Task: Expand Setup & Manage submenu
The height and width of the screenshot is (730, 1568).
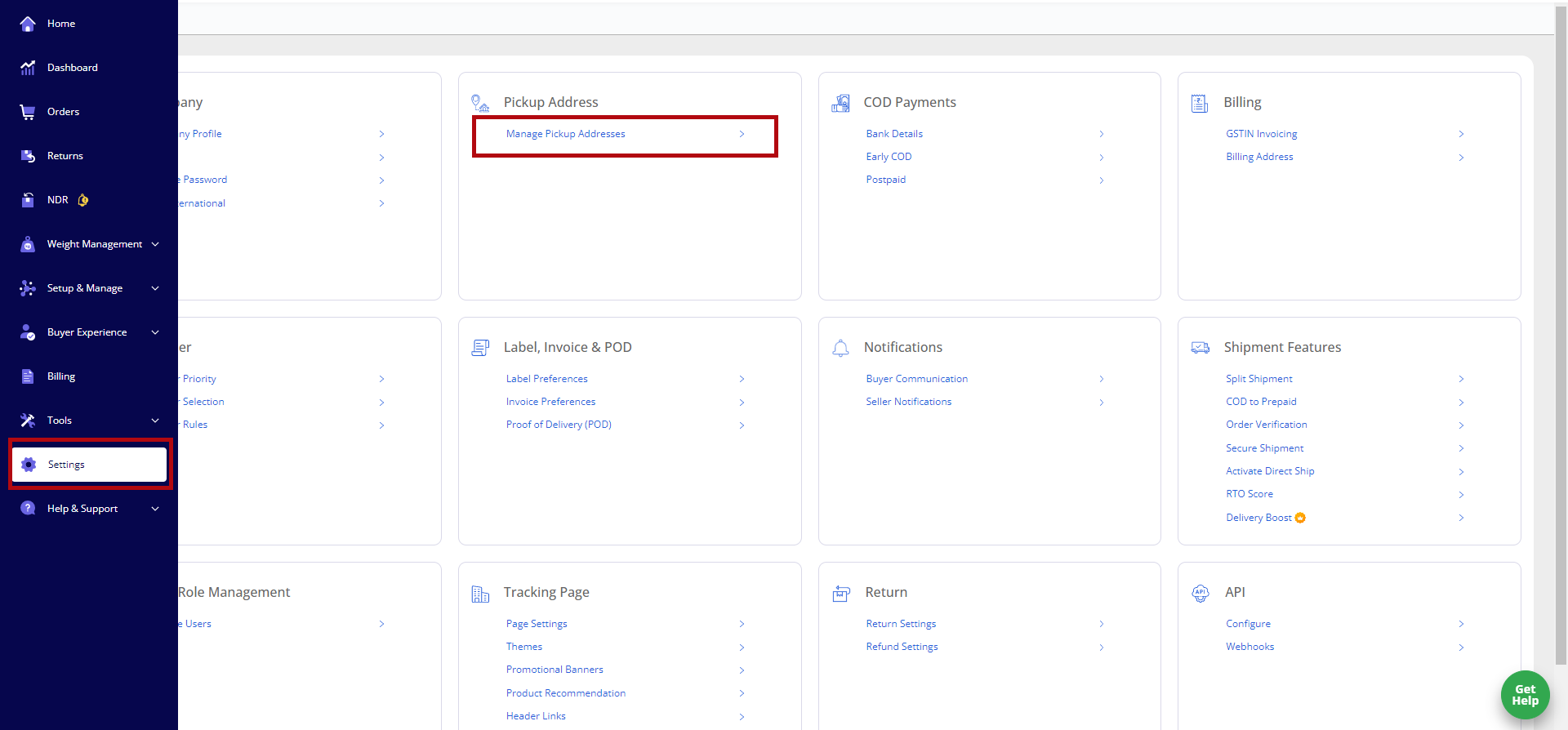Action: coord(155,288)
